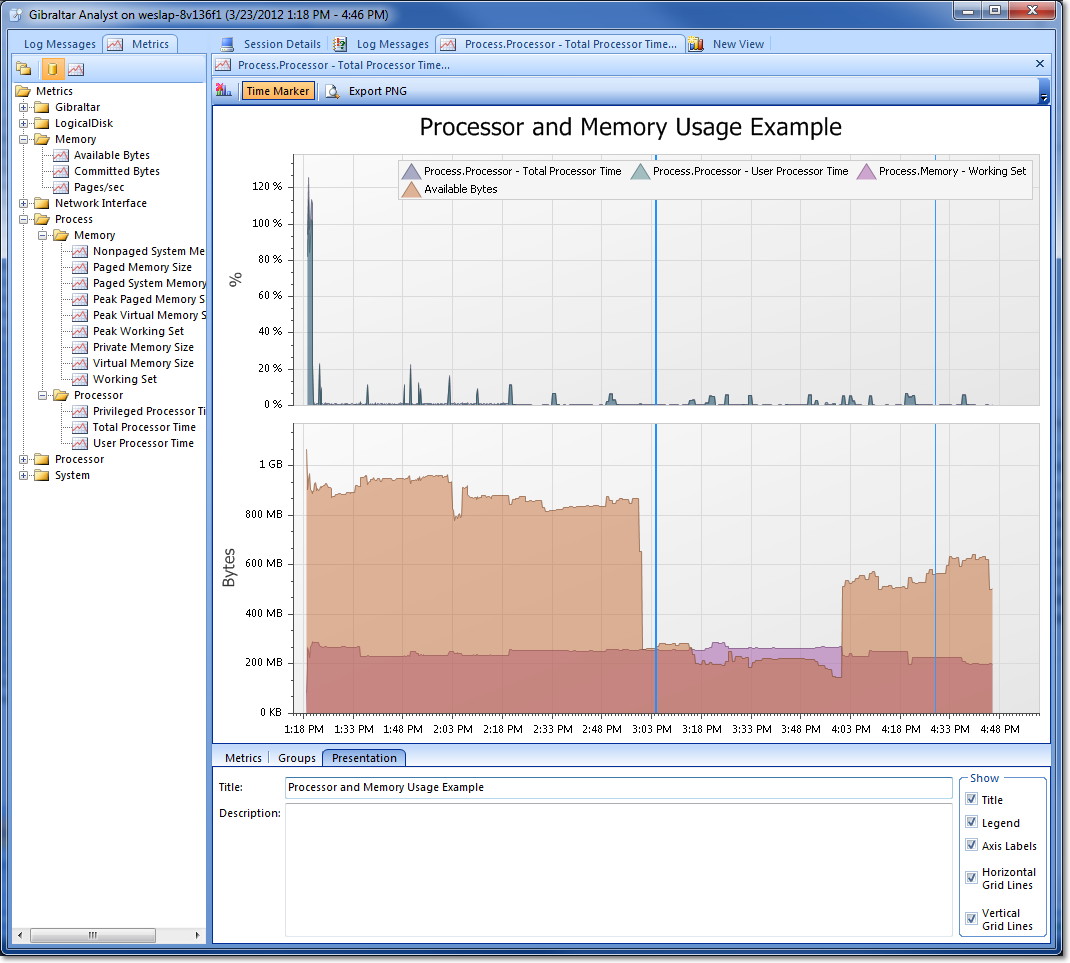Select the Available Bytes metric icon
Viewport: 1070px width, 963px height.
pyautogui.click(x=61, y=155)
